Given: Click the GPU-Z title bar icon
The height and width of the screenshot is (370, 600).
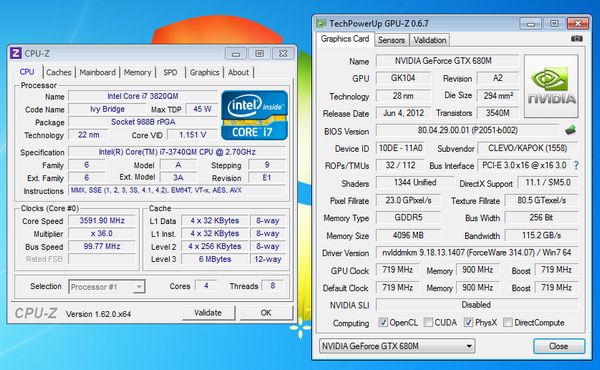Looking at the screenshot, I should click(321, 23).
